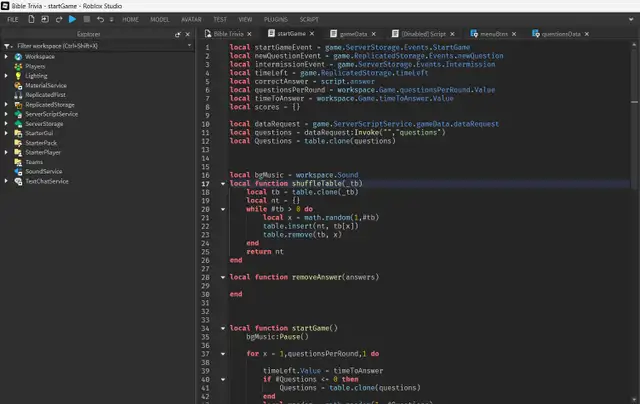The height and width of the screenshot is (404, 640).
Task: Expand the Workspace tree node
Action: point(6,57)
